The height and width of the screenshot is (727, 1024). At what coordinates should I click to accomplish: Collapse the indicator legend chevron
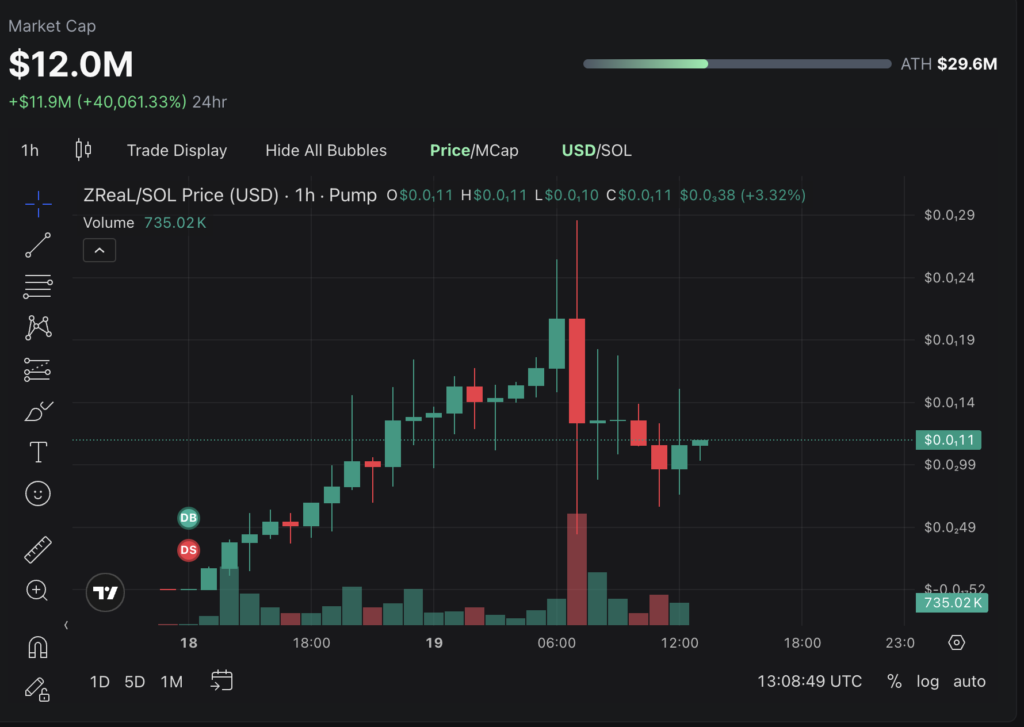coord(99,250)
